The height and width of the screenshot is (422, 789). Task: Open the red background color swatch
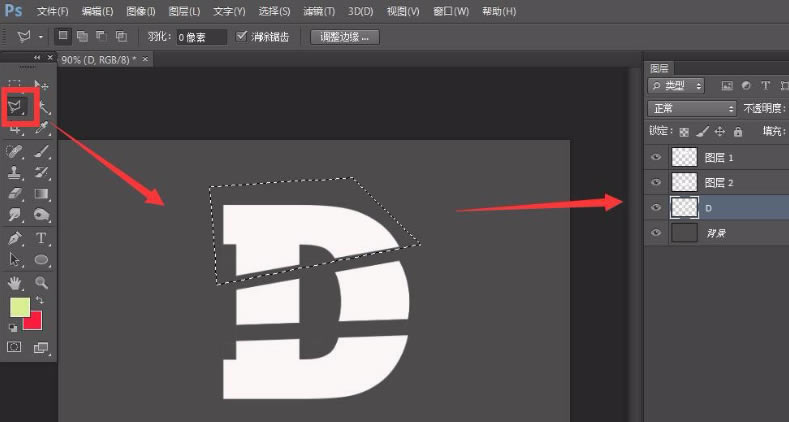point(34,321)
